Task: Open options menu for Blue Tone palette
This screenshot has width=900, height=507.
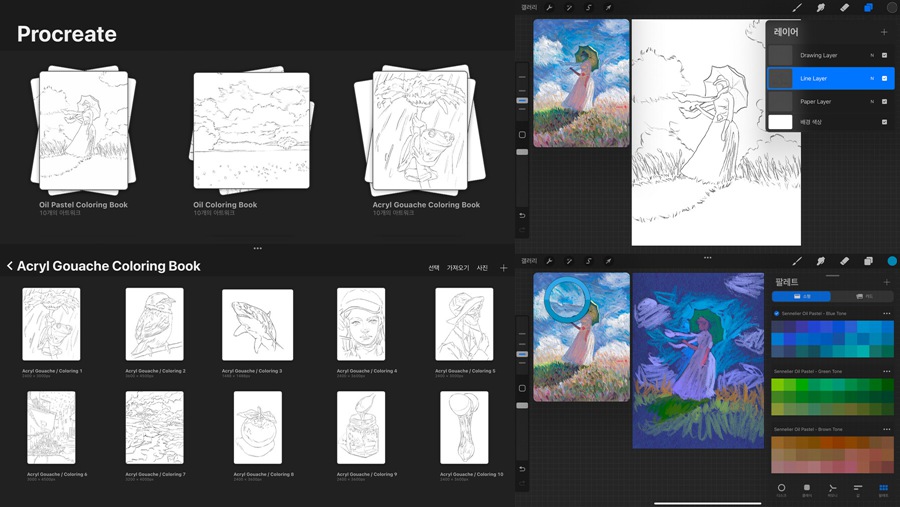Action: 886,314
